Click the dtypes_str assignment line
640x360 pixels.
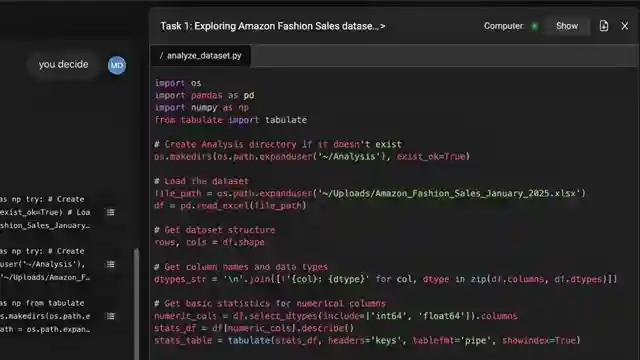386,279
